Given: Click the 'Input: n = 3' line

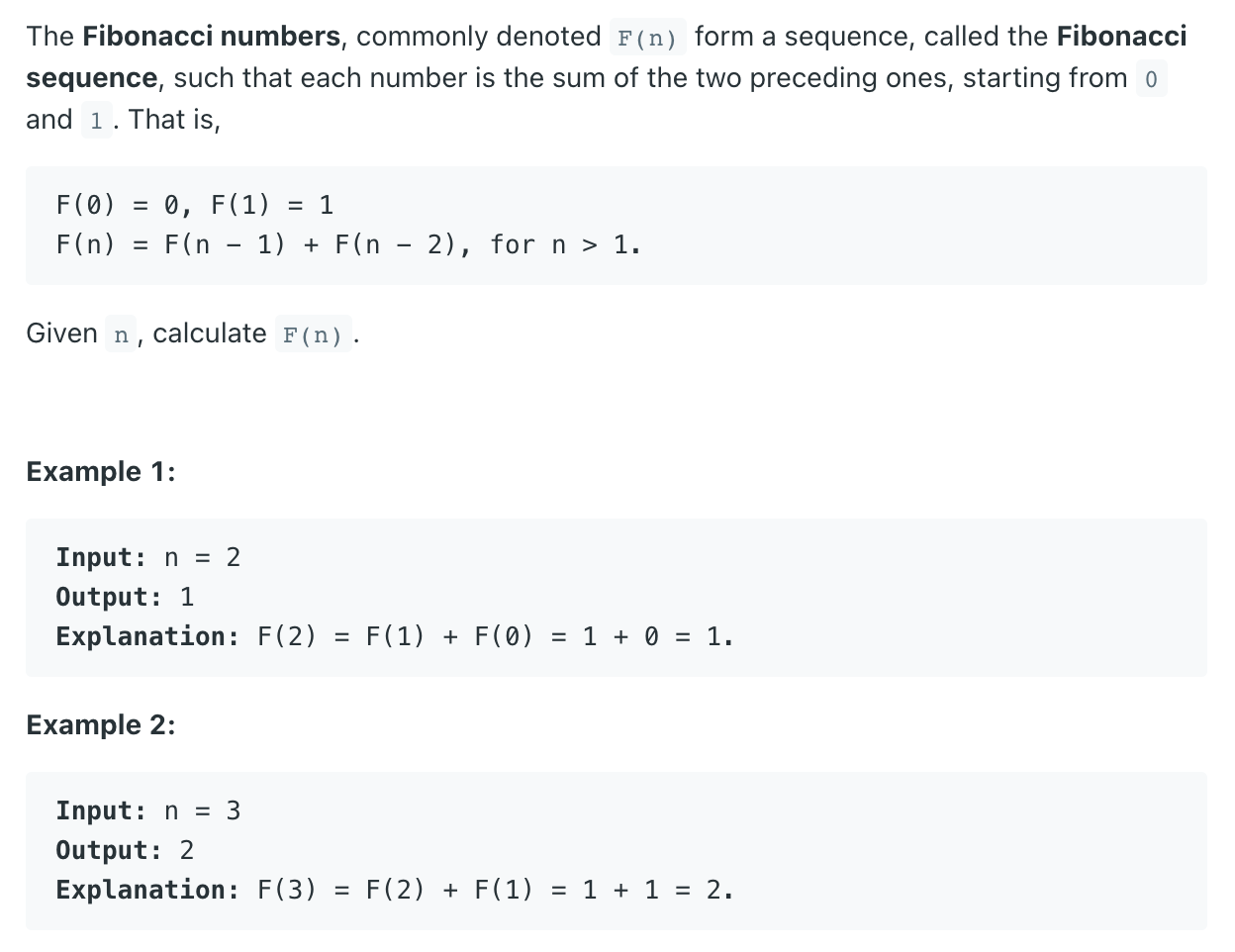Looking at the screenshot, I should [148, 810].
